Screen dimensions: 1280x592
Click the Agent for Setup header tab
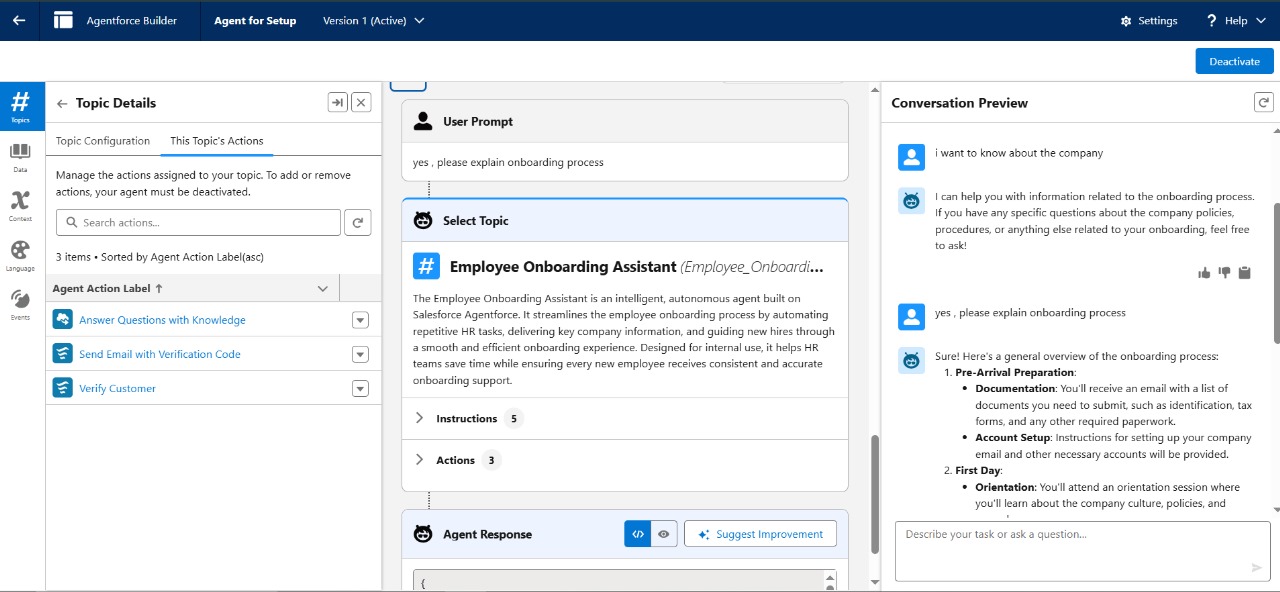255,20
